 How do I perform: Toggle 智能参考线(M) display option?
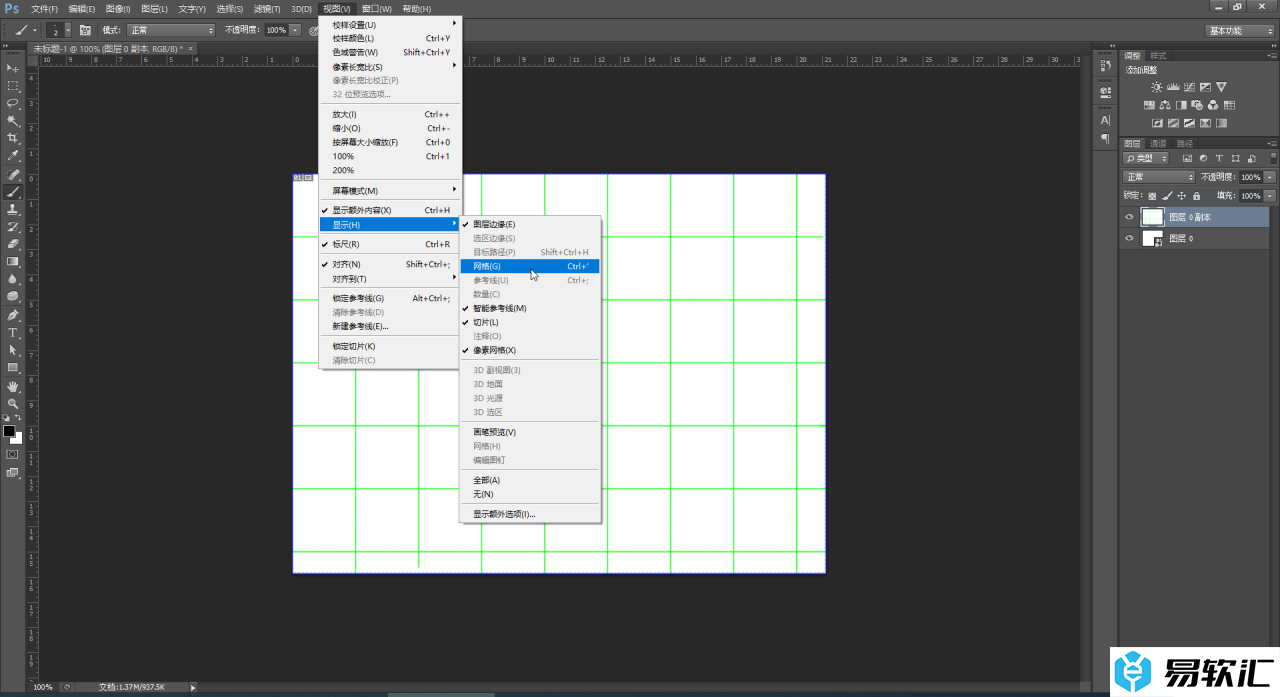point(530,308)
